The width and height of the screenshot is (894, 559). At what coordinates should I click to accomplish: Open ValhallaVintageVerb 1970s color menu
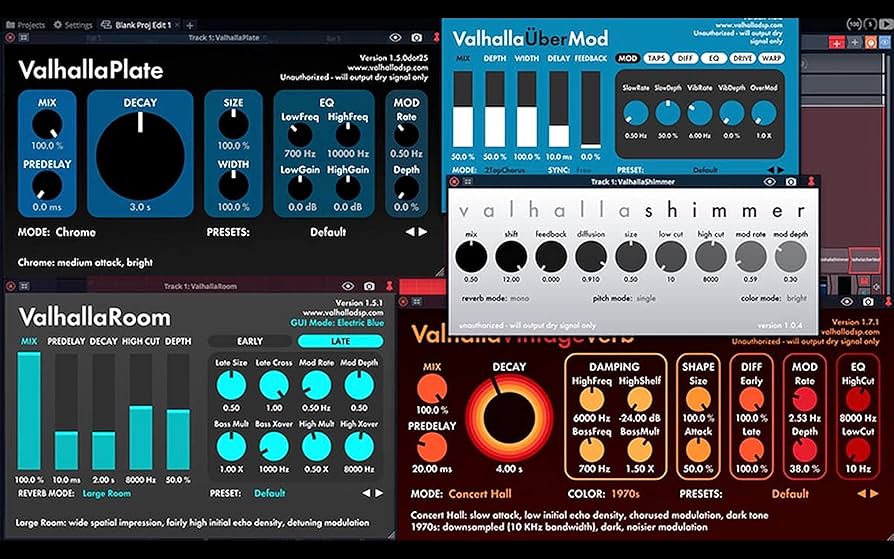tap(625, 494)
